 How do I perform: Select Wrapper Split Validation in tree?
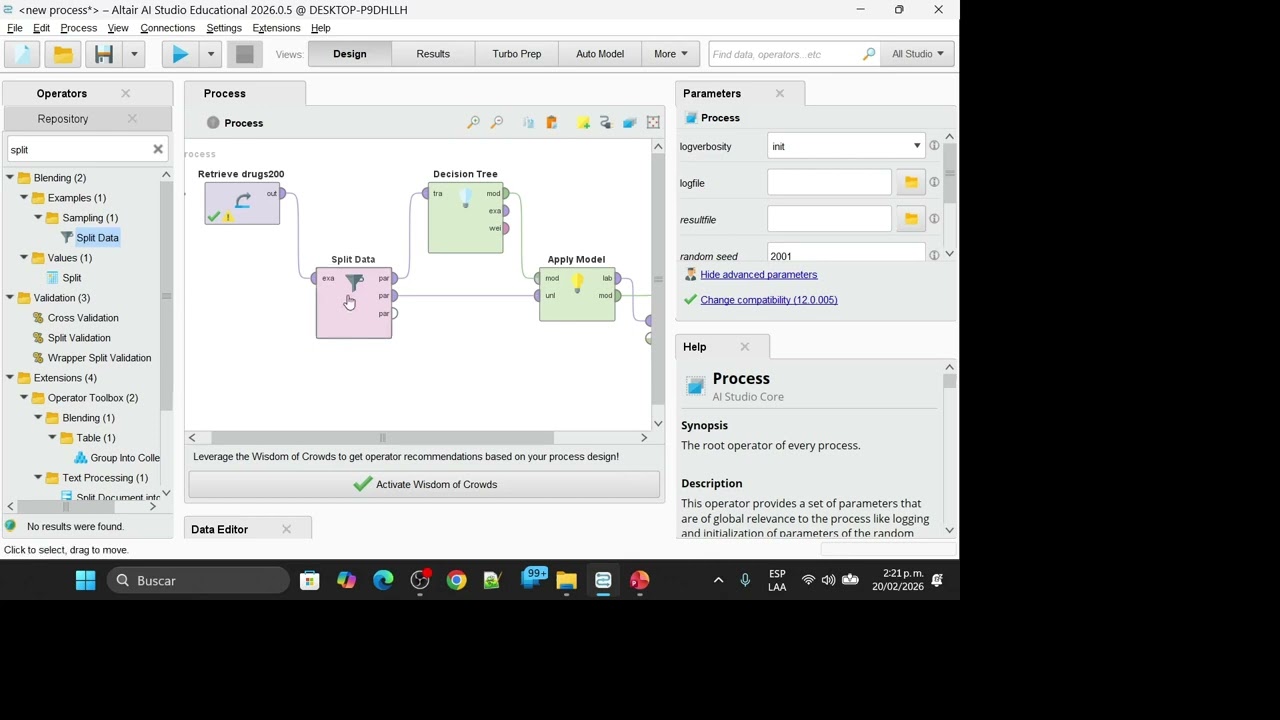[x=99, y=358]
